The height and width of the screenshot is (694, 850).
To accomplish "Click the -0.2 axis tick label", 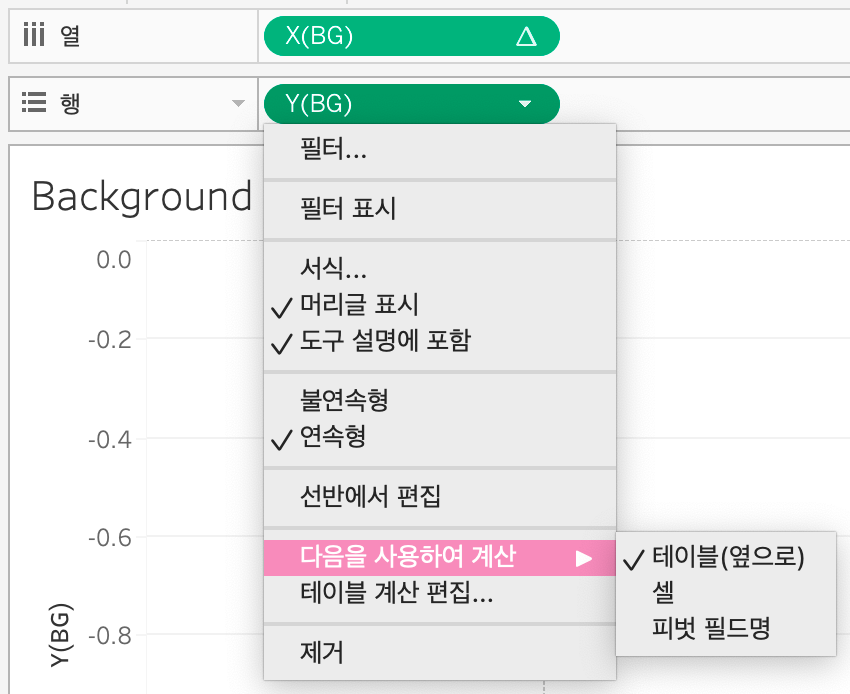I will [x=110, y=340].
